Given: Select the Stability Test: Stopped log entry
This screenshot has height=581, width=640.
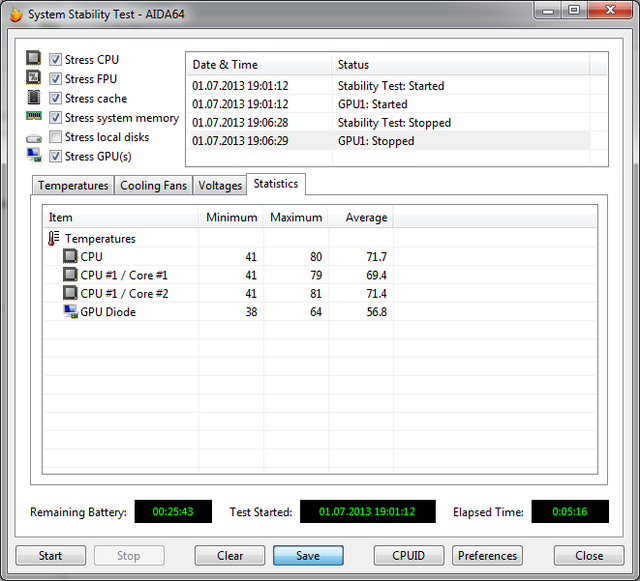Looking at the screenshot, I should coord(394,123).
